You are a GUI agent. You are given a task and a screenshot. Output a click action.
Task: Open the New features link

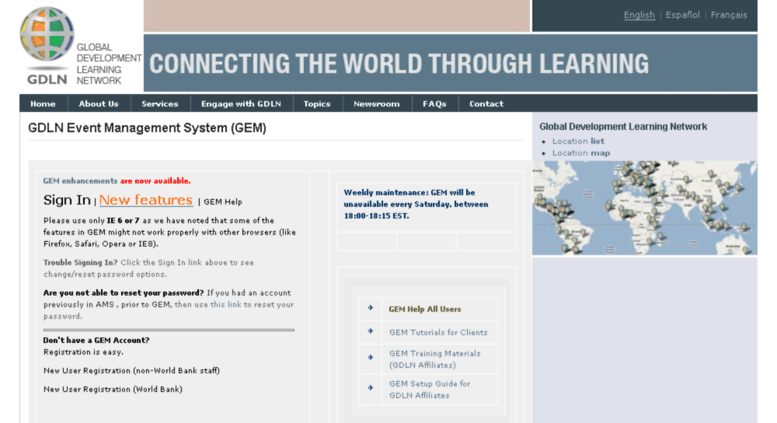(146, 200)
